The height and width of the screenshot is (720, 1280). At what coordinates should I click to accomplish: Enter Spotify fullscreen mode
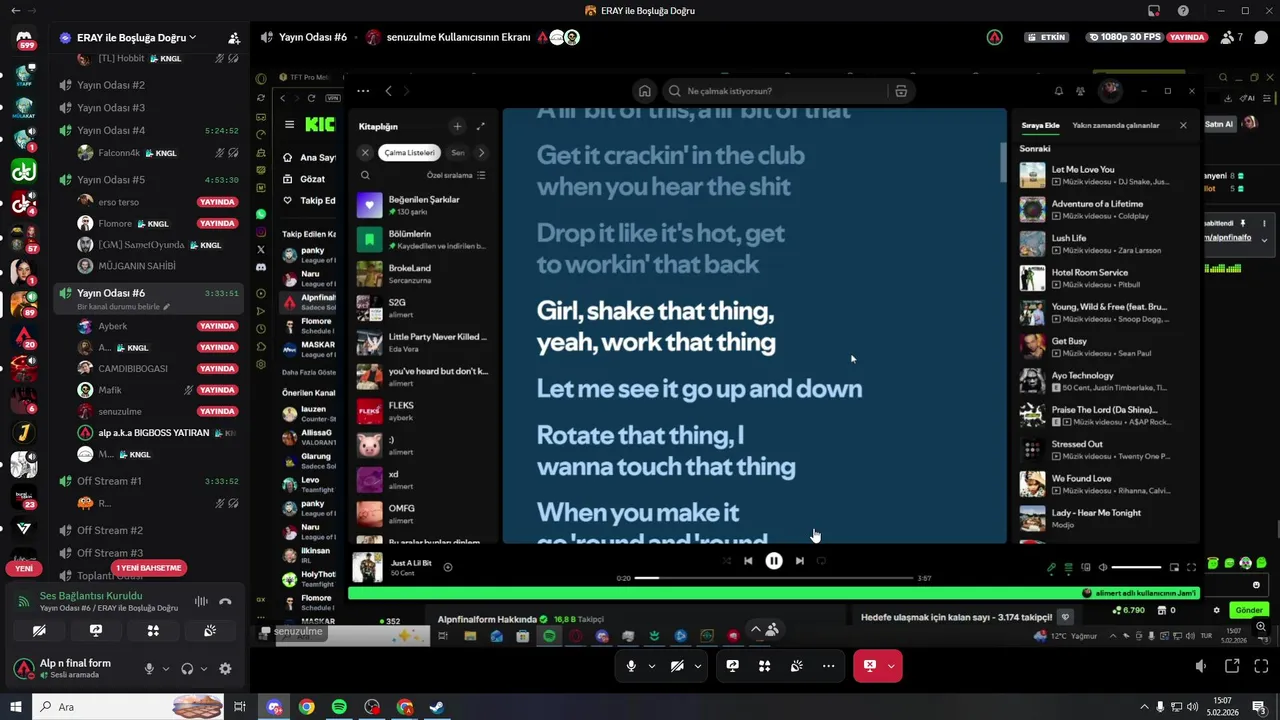1191,568
